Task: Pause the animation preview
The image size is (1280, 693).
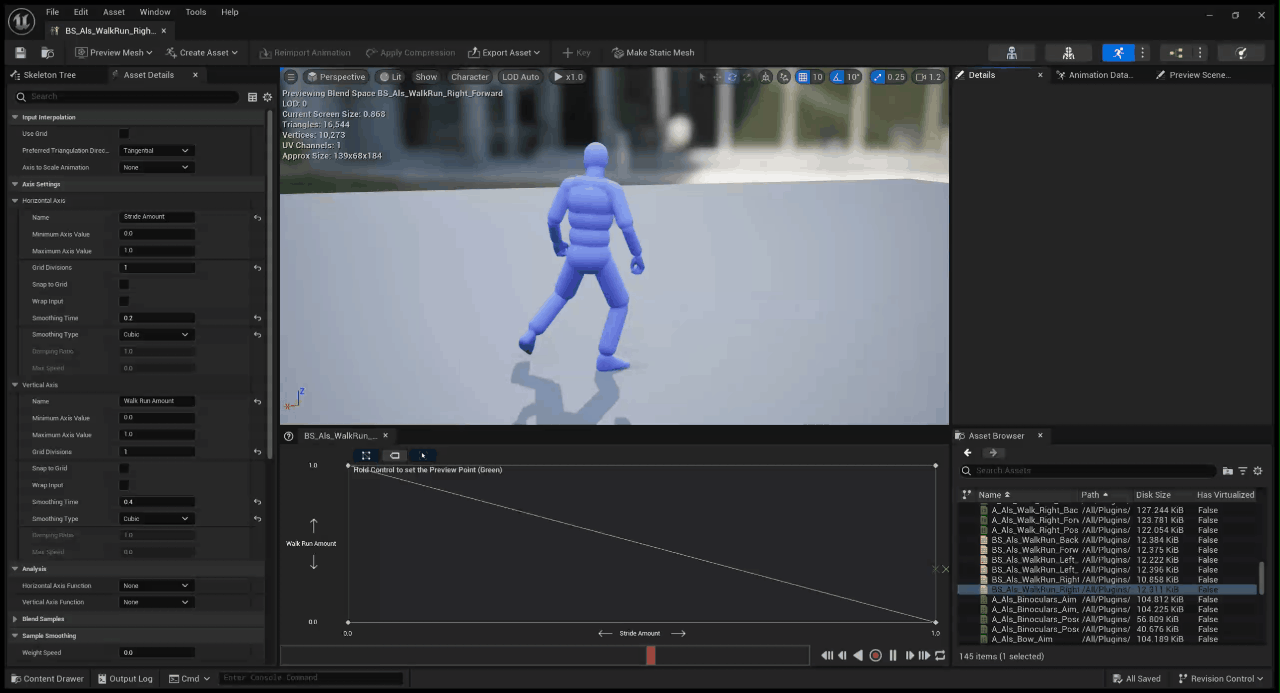Action: (x=893, y=655)
